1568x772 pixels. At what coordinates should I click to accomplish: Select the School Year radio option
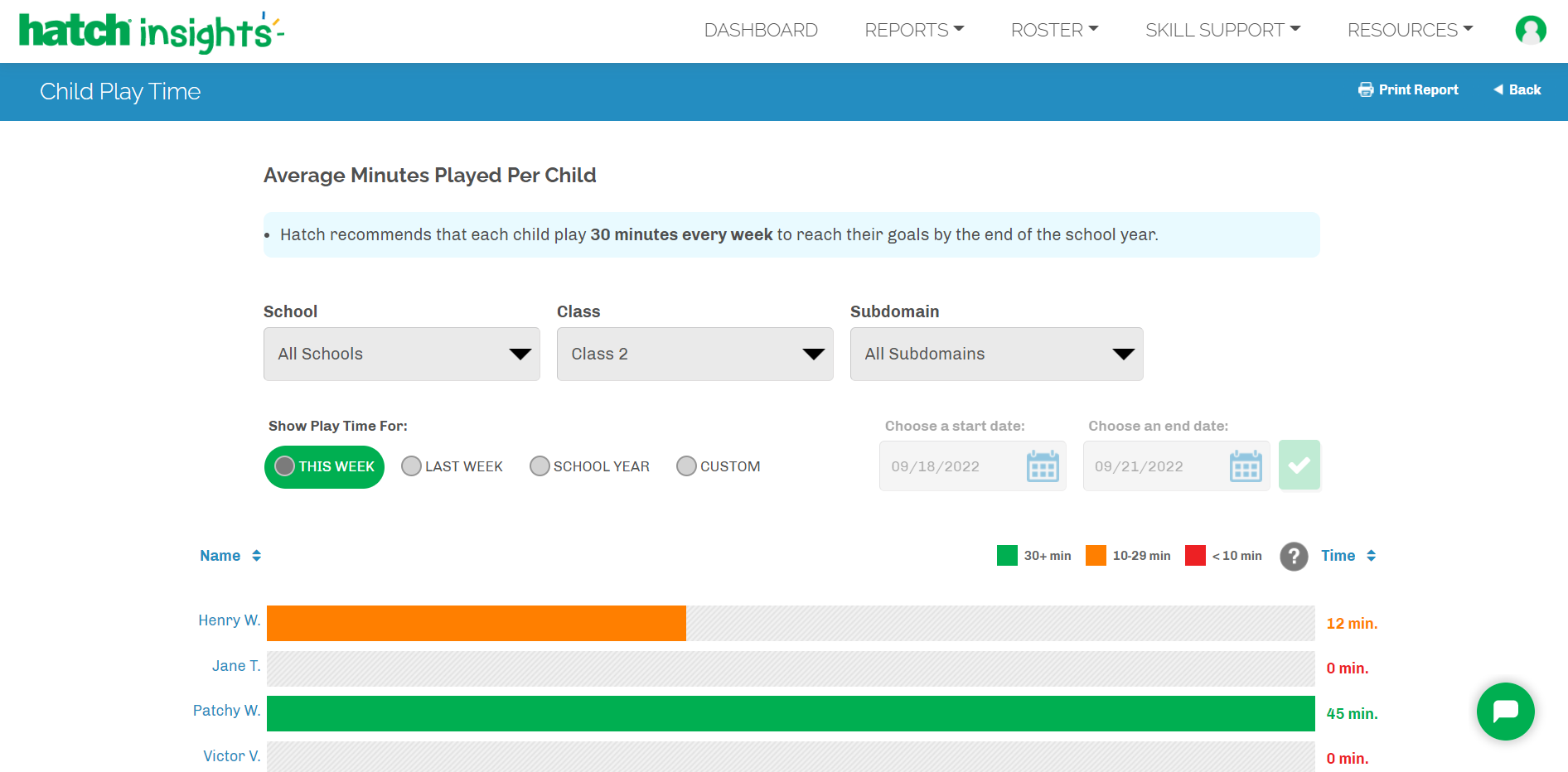click(540, 466)
